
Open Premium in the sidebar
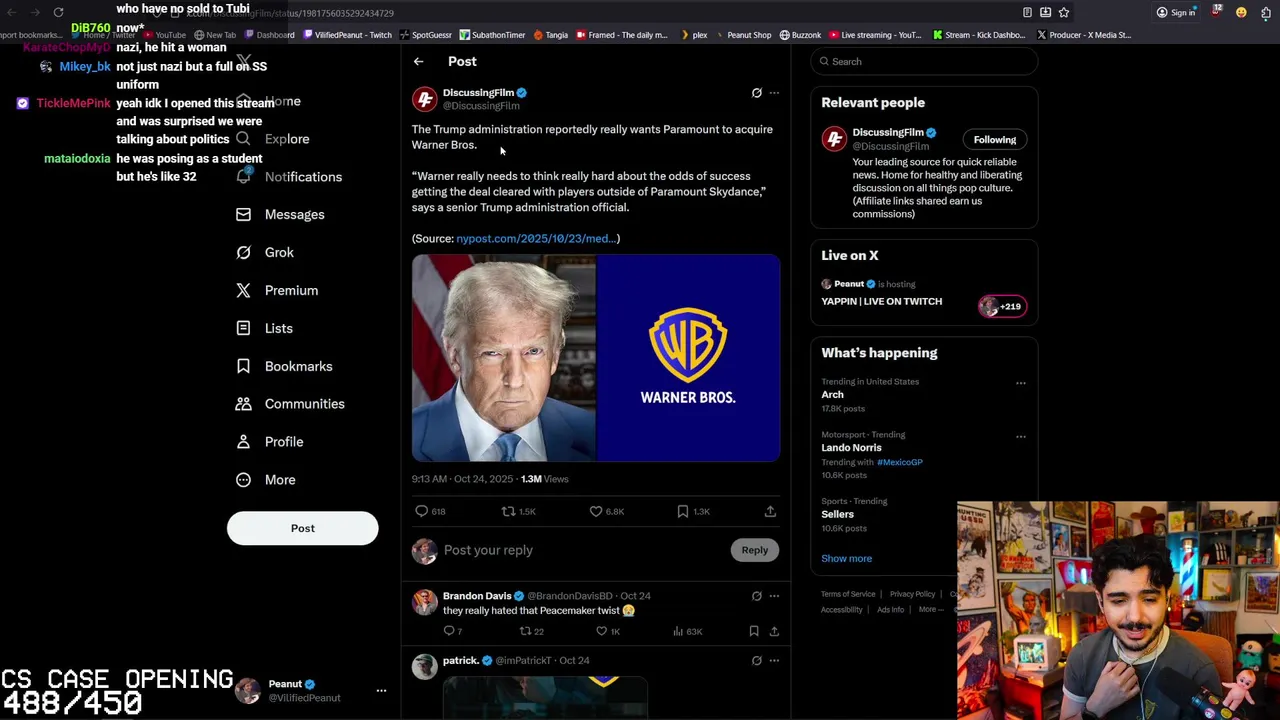coord(277,291)
